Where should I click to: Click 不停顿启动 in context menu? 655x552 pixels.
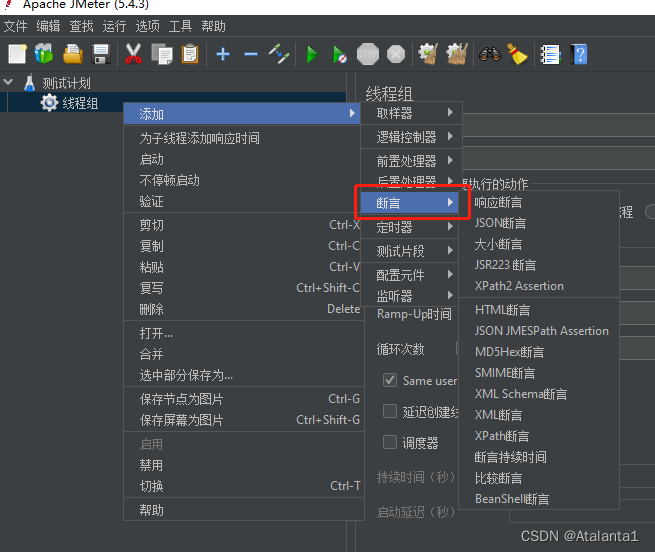(242, 180)
